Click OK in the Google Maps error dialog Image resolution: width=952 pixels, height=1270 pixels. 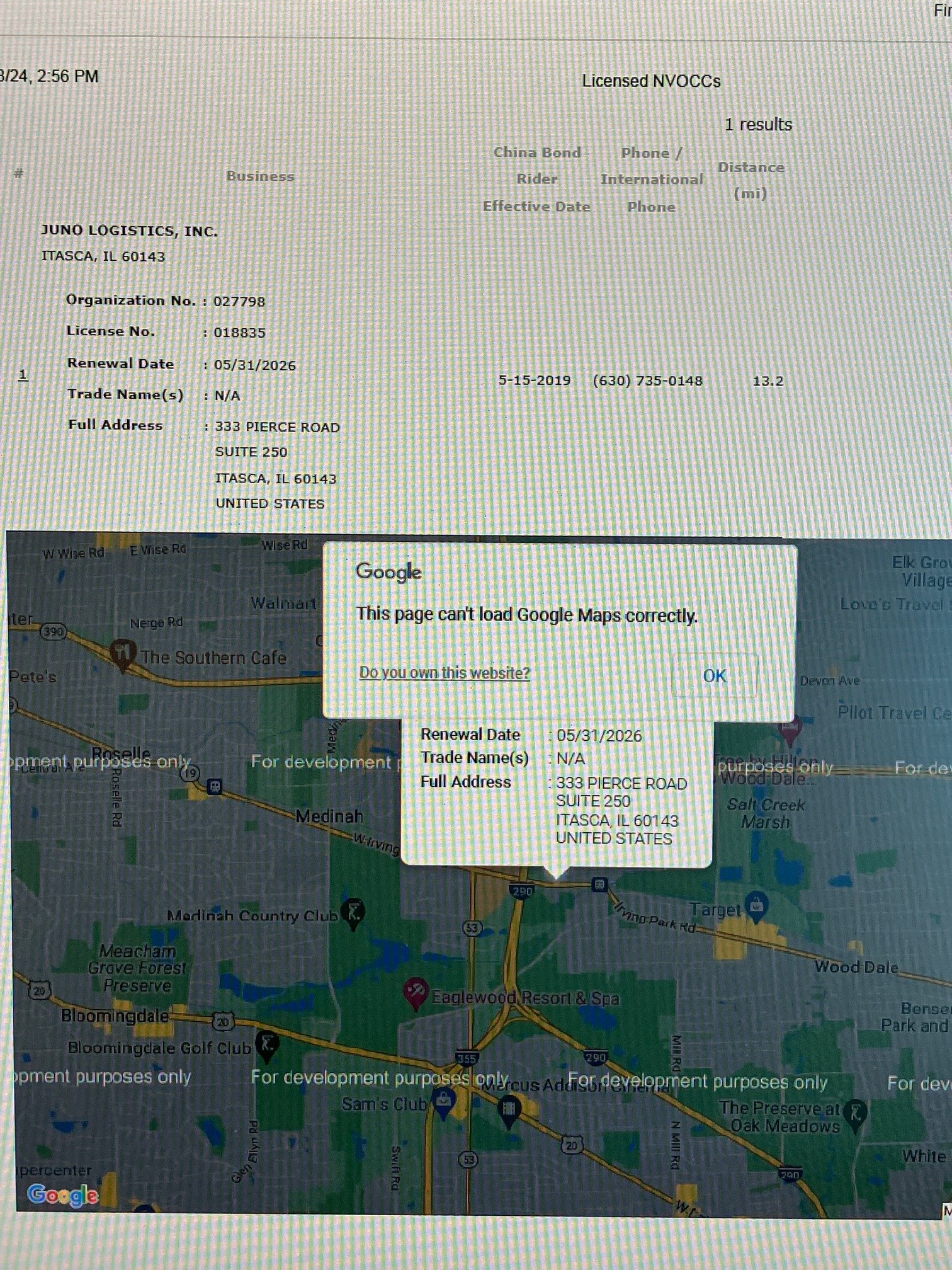tap(715, 676)
